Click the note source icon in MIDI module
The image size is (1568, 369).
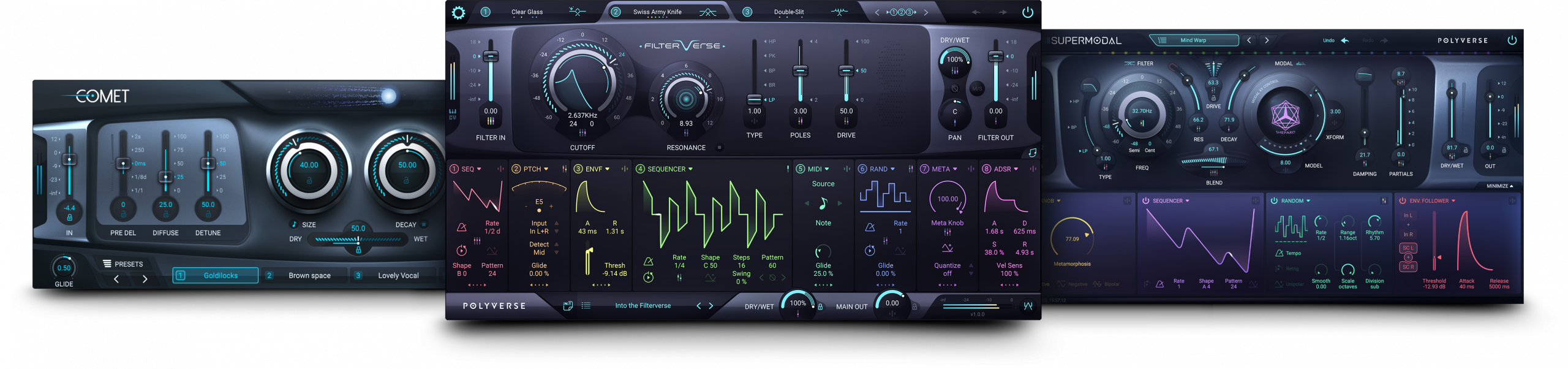point(823,203)
